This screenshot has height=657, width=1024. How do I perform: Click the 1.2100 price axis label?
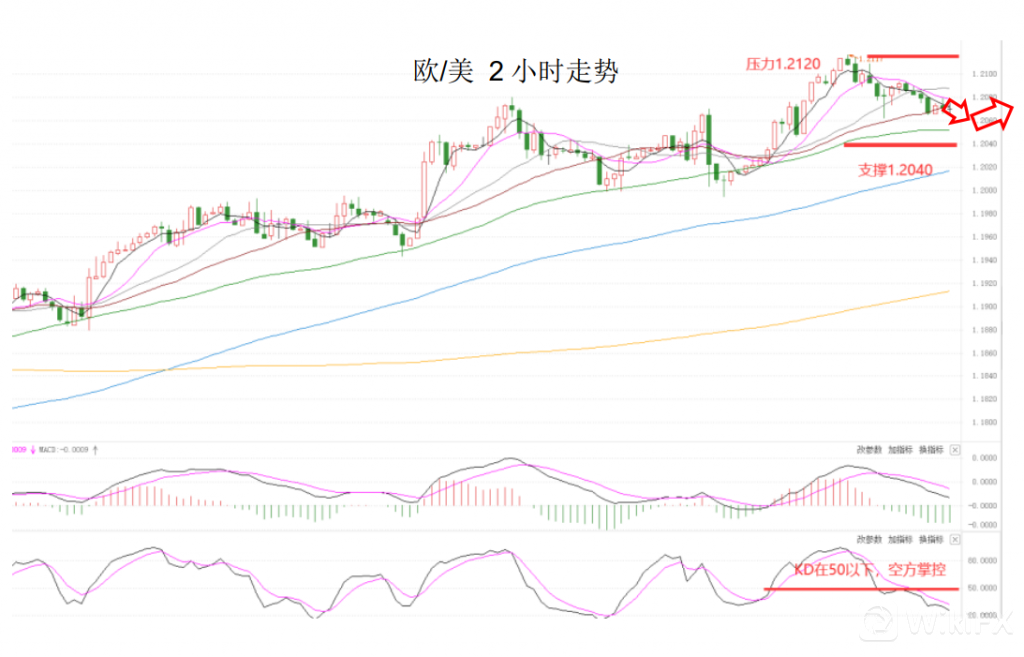point(984,74)
